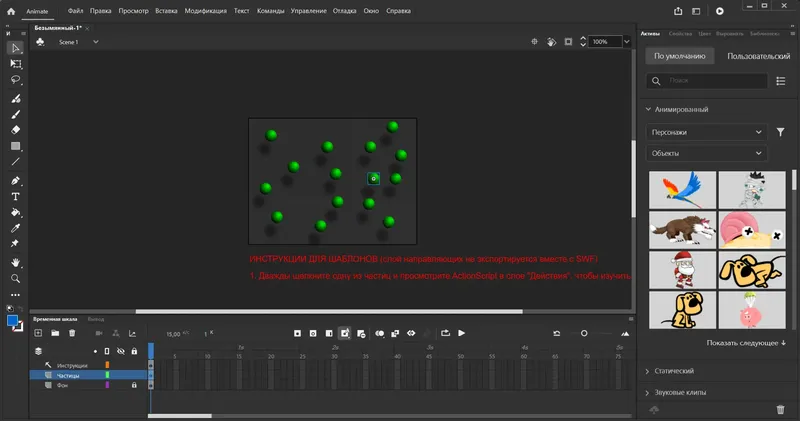Select the Zoom magnifier tool

[16, 279]
